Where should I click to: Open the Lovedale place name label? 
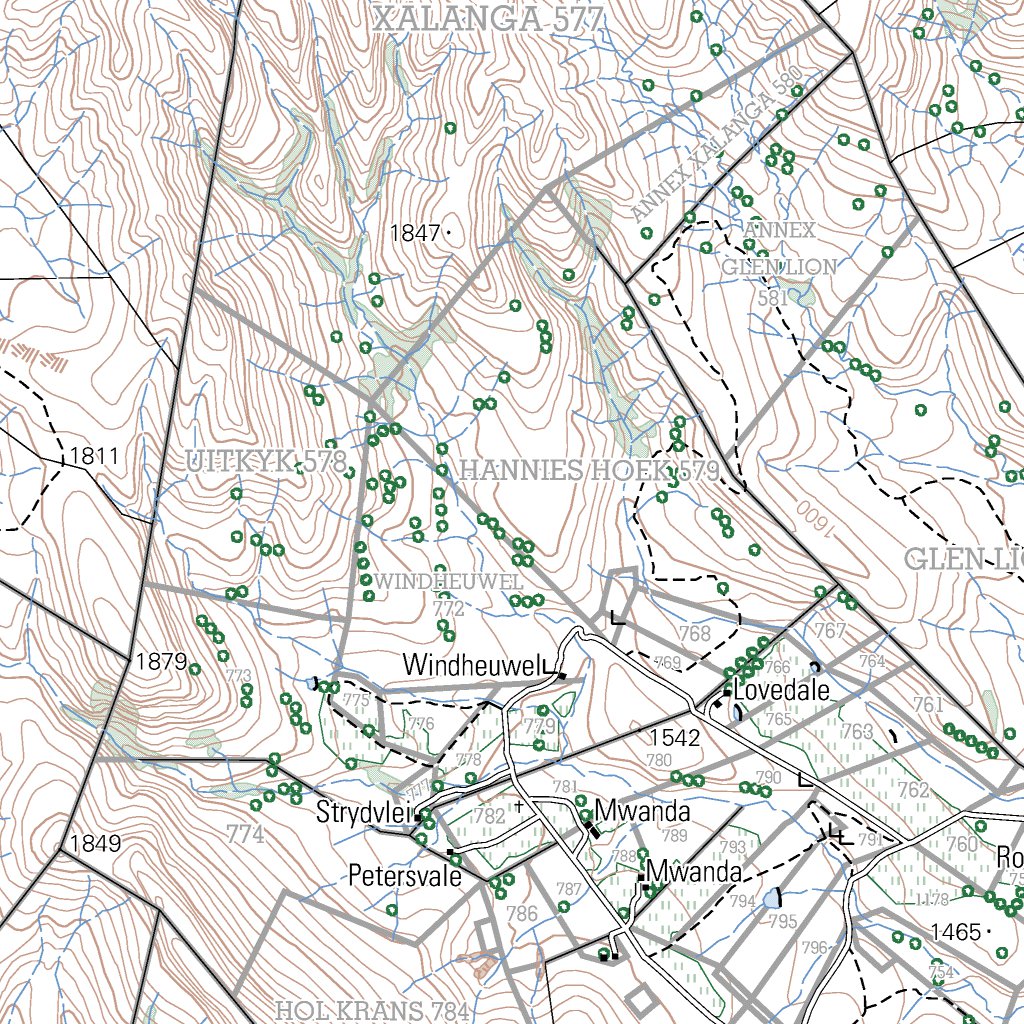pyautogui.click(x=780, y=689)
